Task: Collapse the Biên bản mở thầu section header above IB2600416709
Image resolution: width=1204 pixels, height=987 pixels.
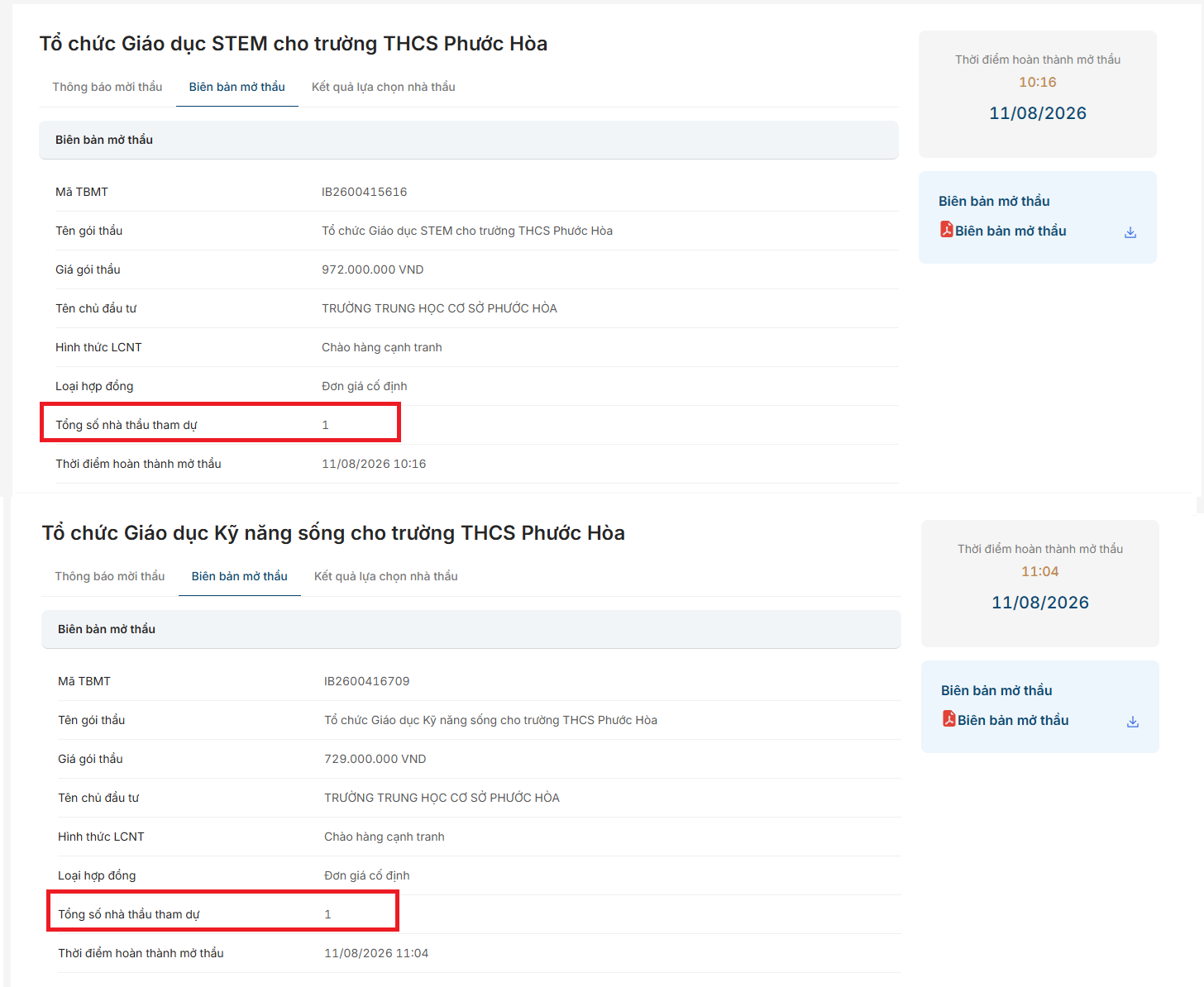Action: coord(471,629)
